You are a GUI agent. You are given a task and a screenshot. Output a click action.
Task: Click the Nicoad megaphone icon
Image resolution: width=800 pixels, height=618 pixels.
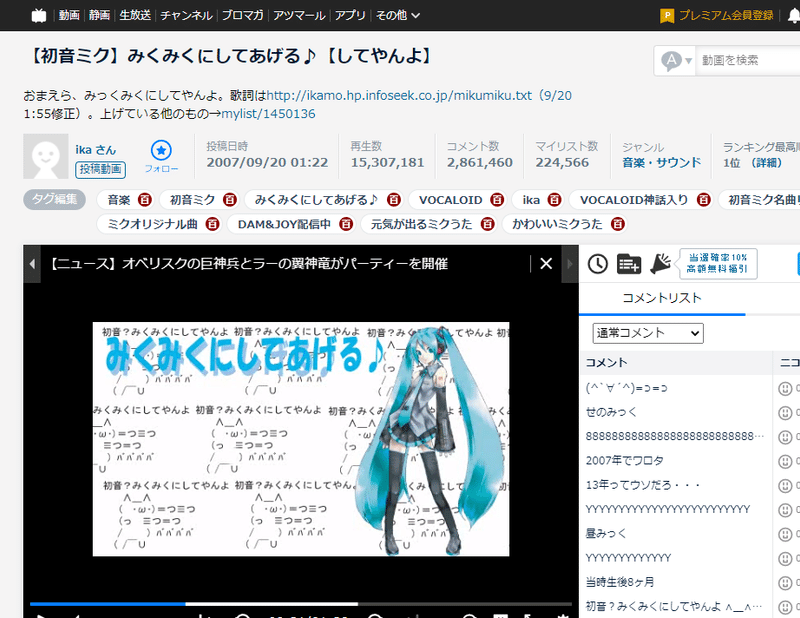pos(660,264)
